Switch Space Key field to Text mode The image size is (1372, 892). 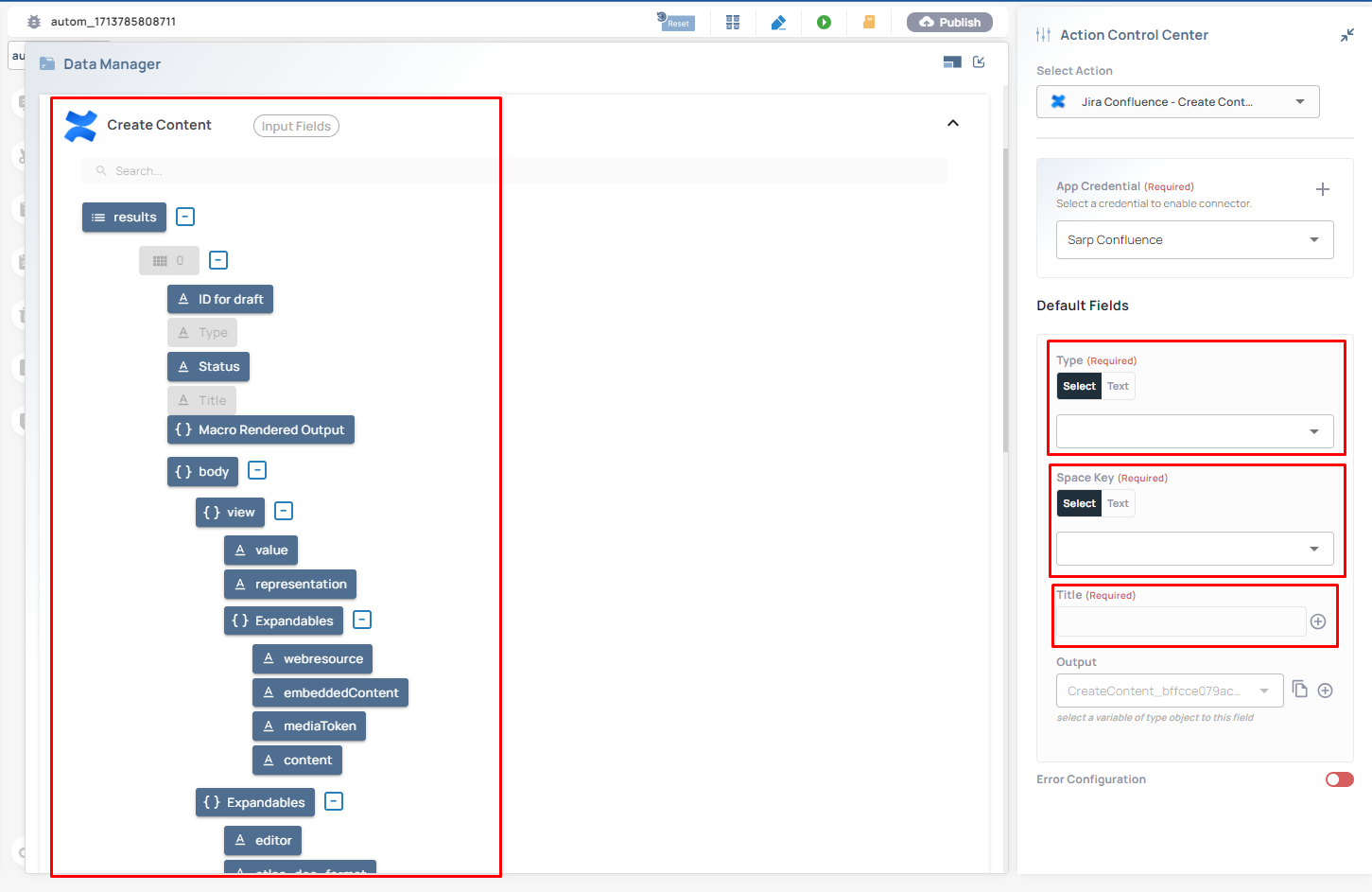pyautogui.click(x=1118, y=503)
